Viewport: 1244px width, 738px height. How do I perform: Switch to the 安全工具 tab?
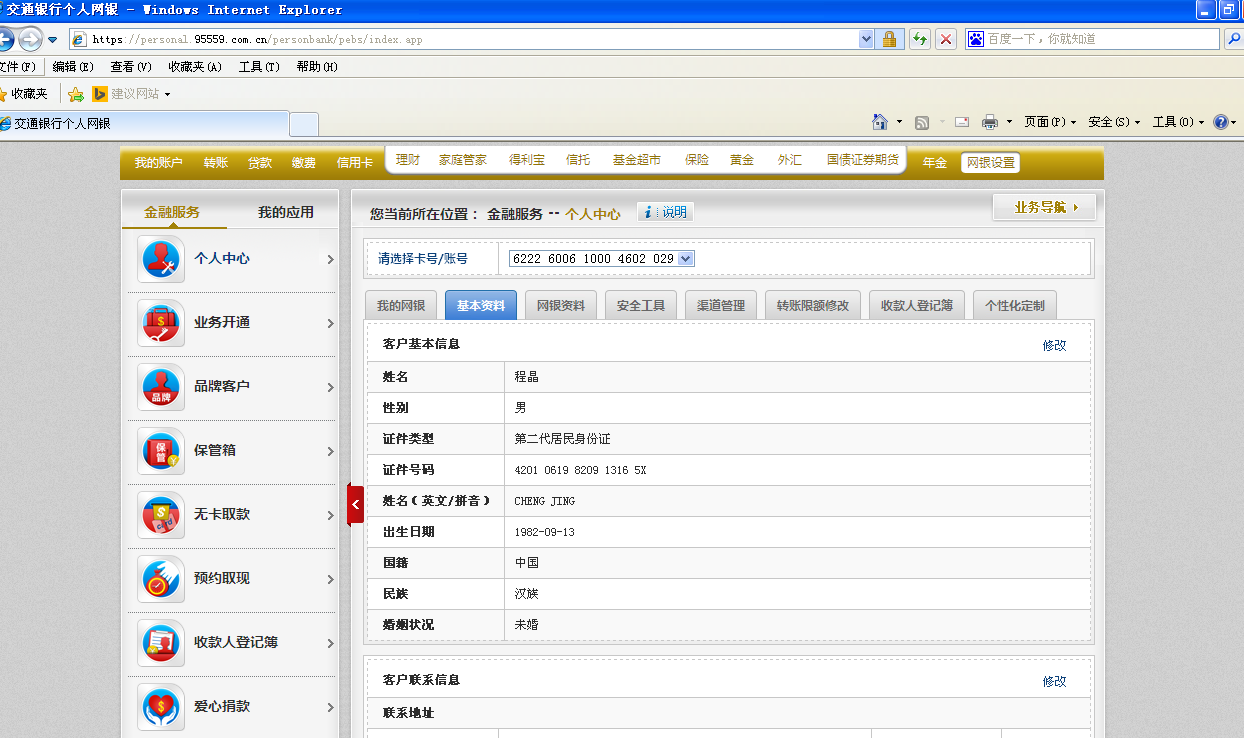[641, 306]
